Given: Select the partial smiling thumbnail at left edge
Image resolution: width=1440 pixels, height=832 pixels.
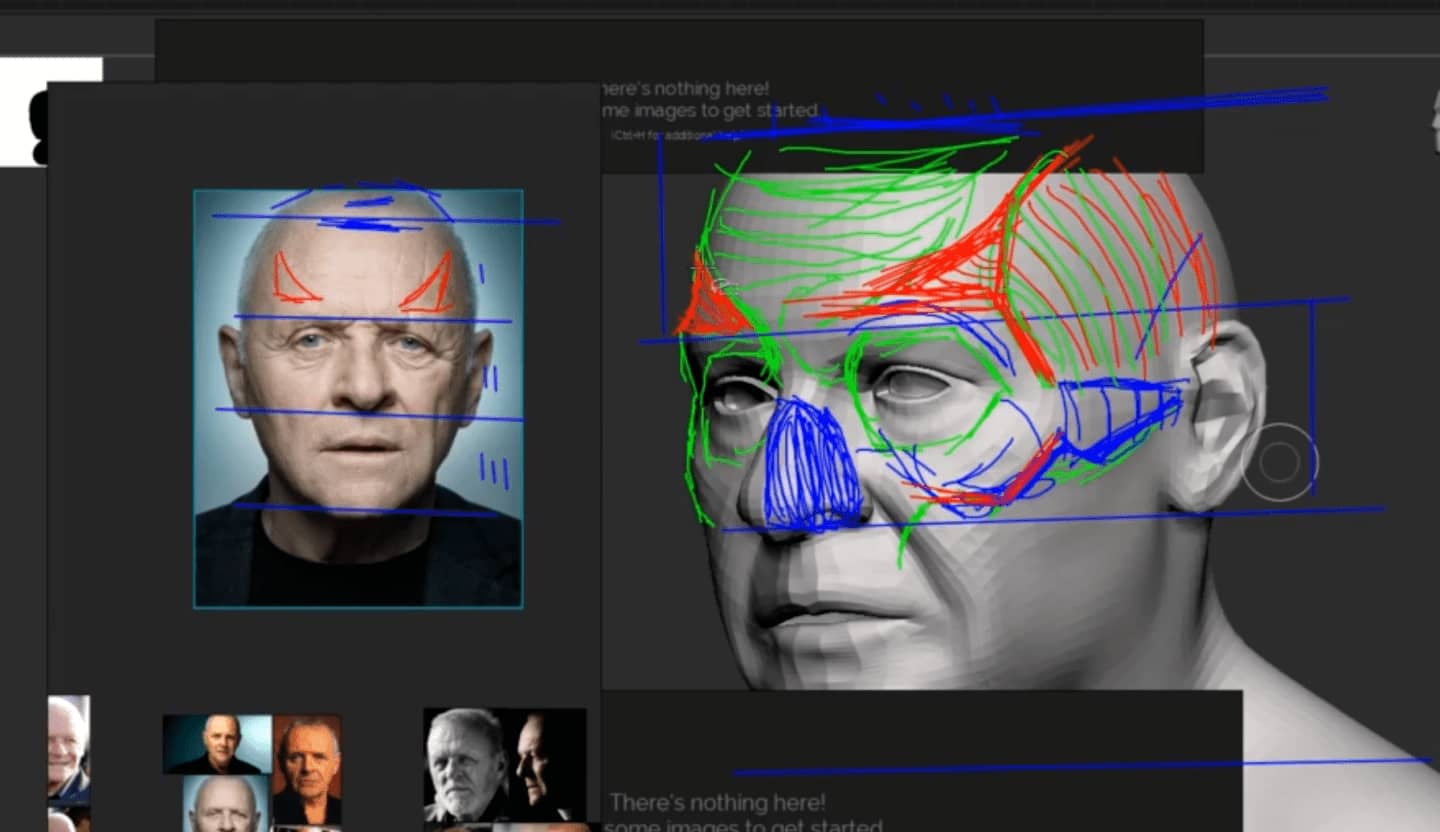Looking at the screenshot, I should click(x=68, y=747).
